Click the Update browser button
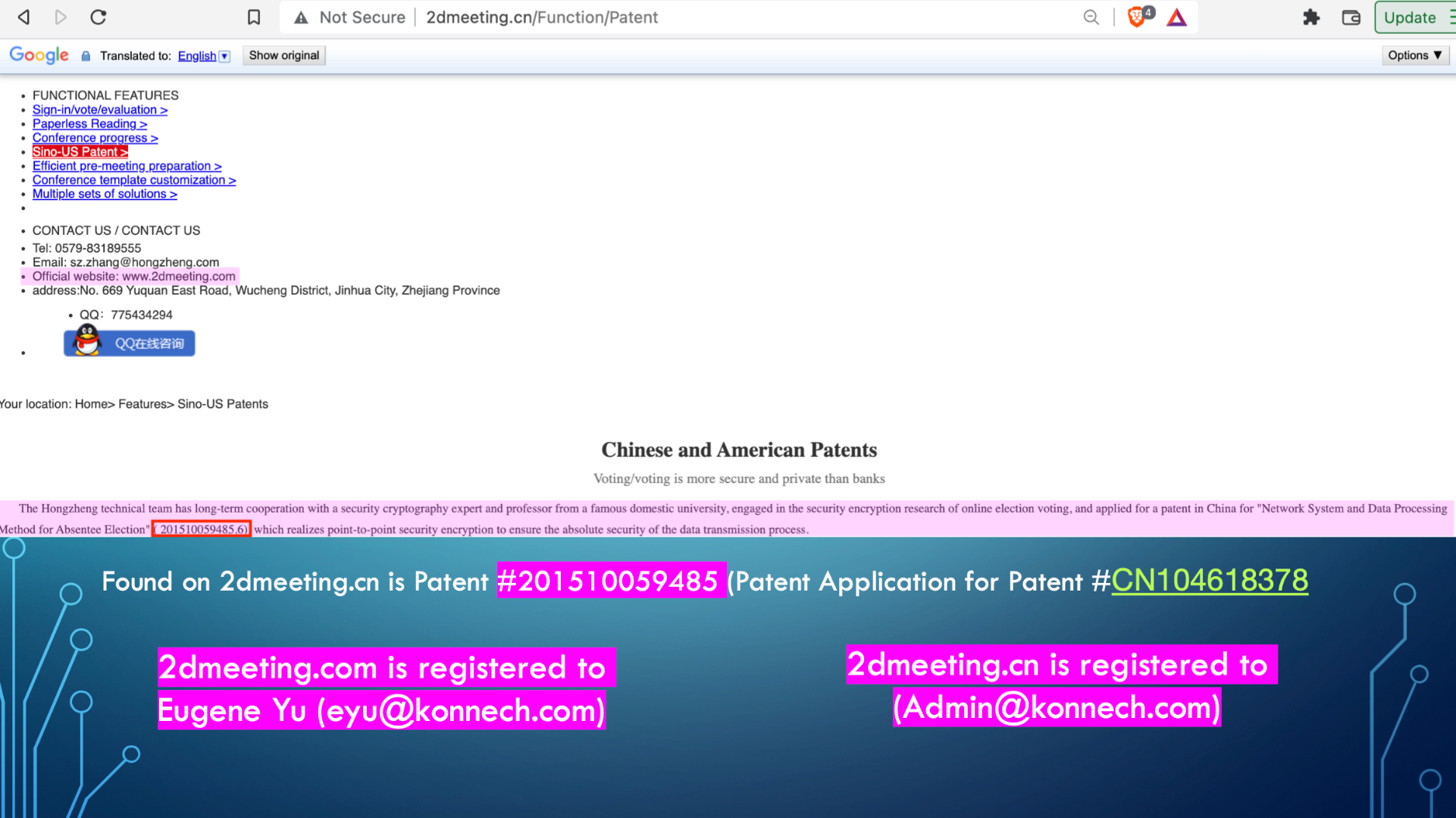The image size is (1456, 818). (x=1410, y=17)
